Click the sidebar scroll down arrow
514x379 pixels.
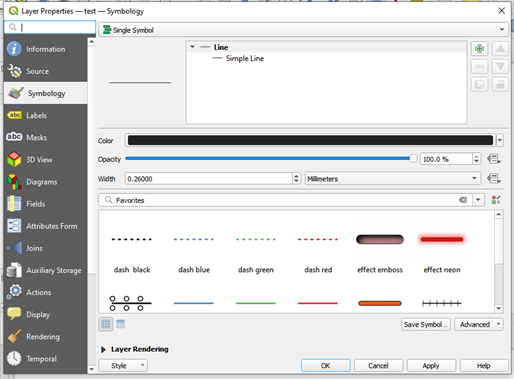pos(92,369)
